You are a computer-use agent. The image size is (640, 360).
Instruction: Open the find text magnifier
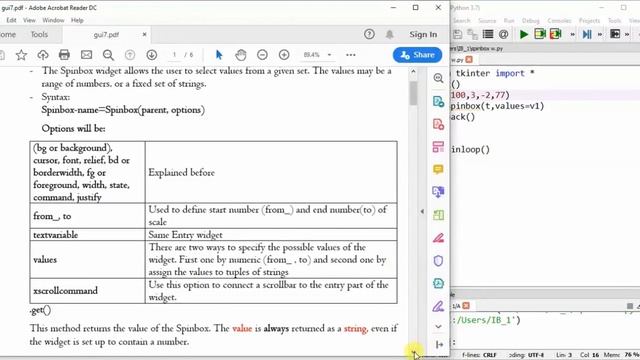tap(108, 55)
